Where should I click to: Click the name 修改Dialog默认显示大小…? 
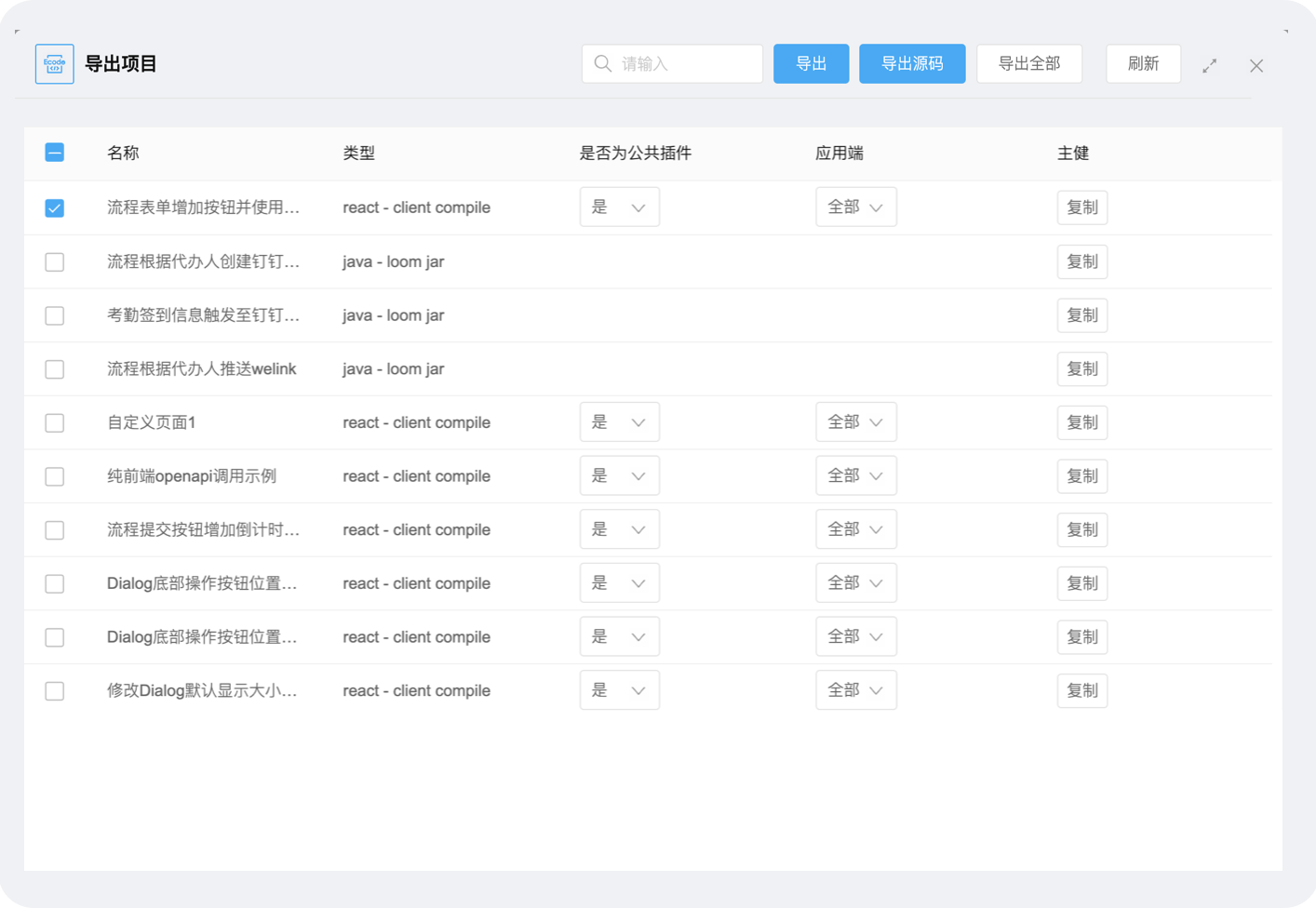(202, 691)
